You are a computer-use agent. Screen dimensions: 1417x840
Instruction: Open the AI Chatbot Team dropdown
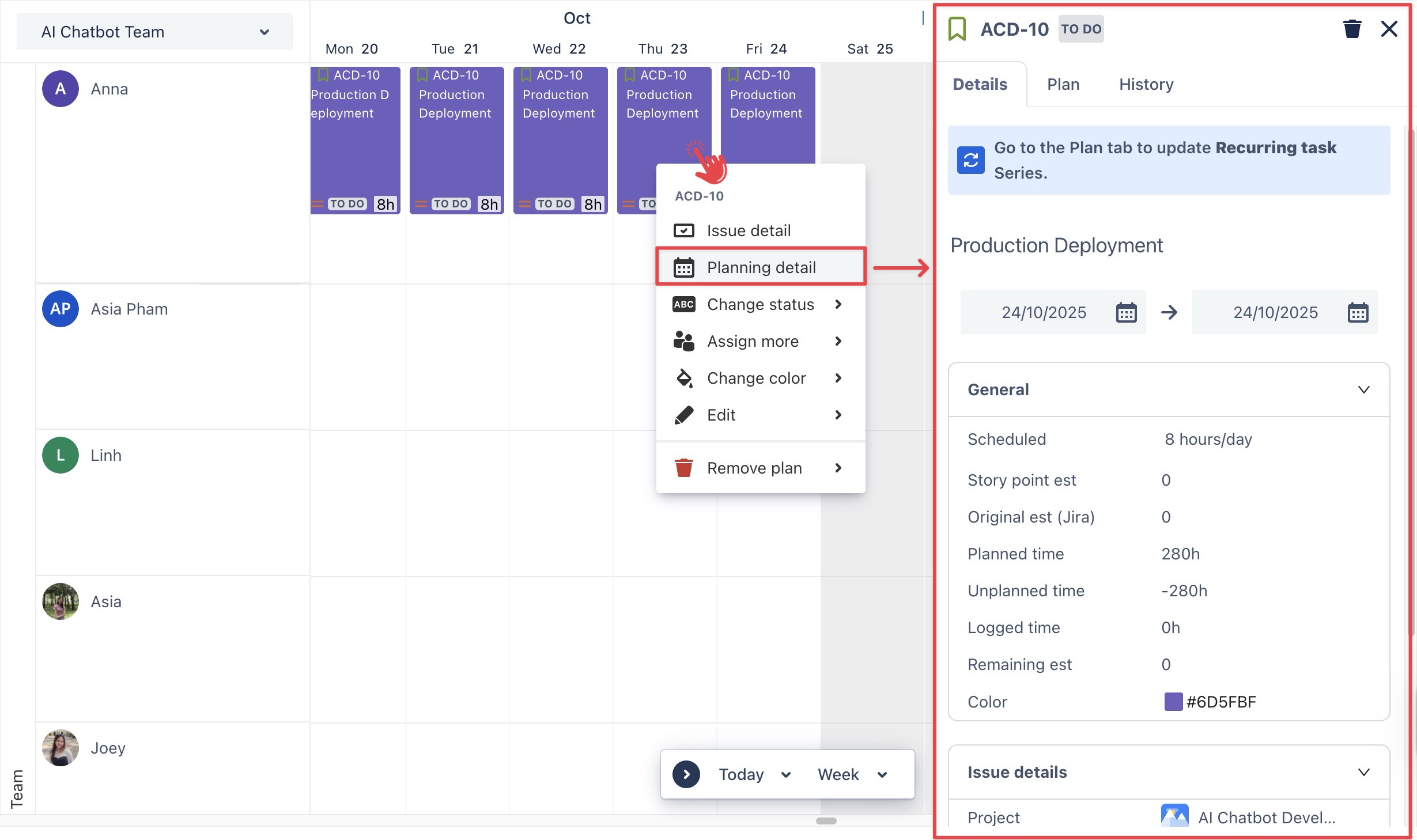[x=154, y=32]
